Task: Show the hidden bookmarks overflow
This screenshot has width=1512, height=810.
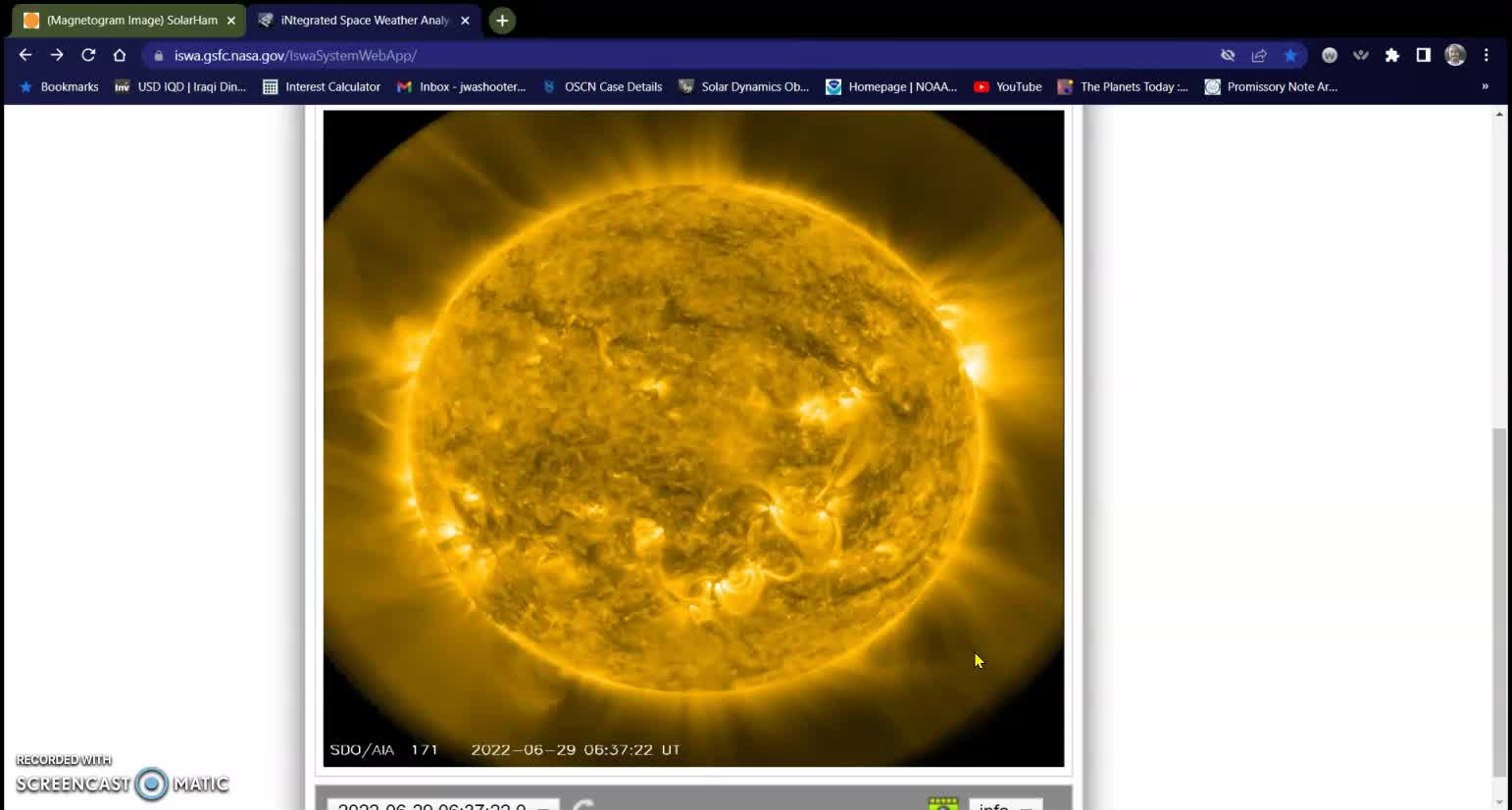Action: (x=1485, y=86)
